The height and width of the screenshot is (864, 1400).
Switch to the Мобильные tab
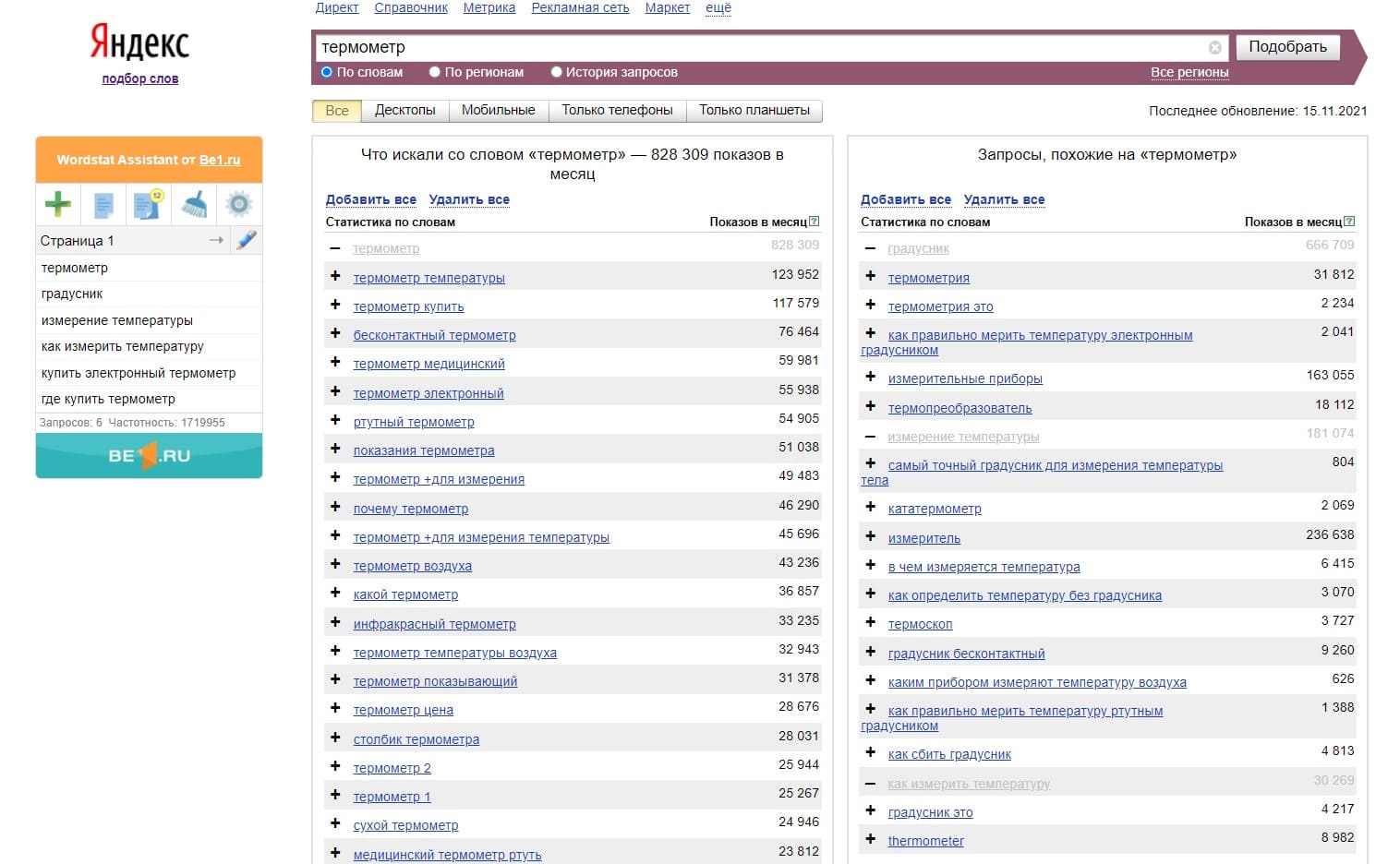498,110
